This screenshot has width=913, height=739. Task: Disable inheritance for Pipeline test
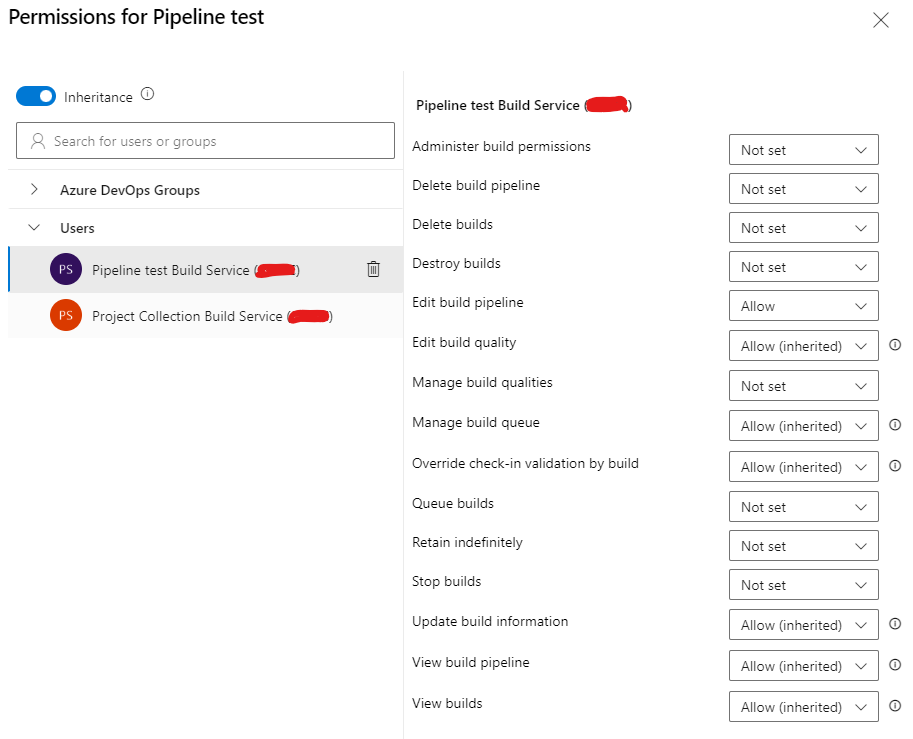36,96
